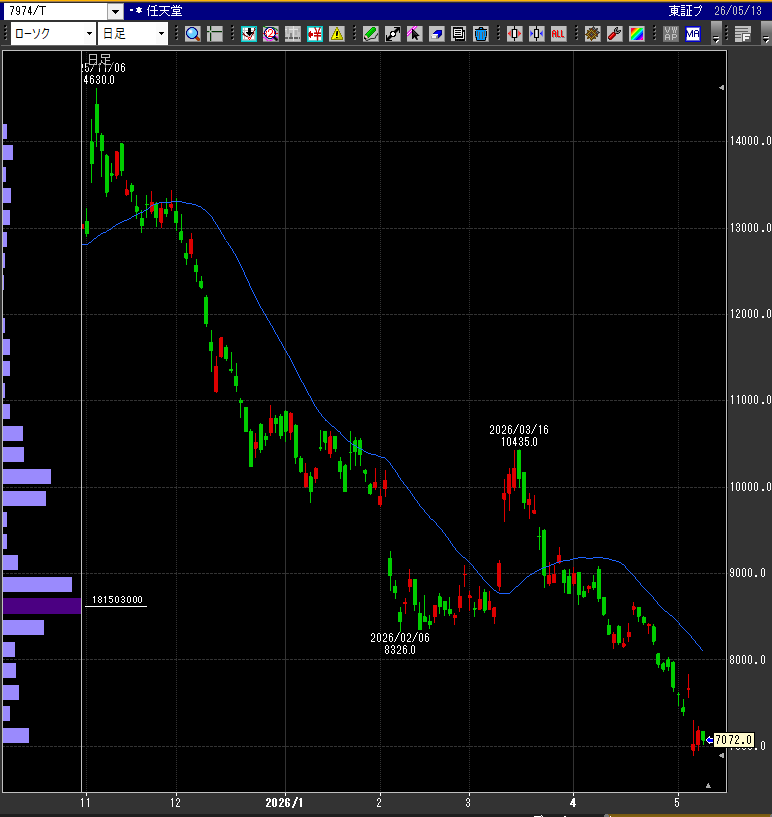
Task: Open the 7974/T stock code dropdown
Action: point(116,11)
